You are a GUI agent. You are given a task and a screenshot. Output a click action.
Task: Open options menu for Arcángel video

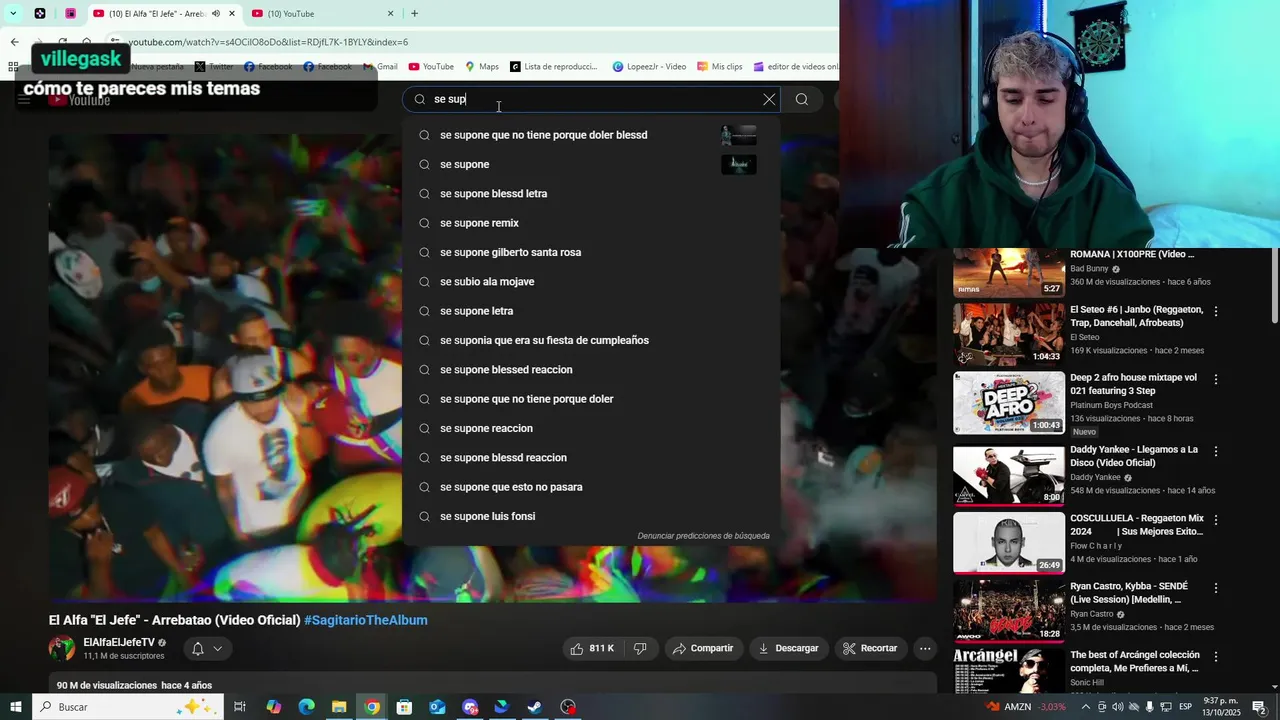click(1216, 657)
